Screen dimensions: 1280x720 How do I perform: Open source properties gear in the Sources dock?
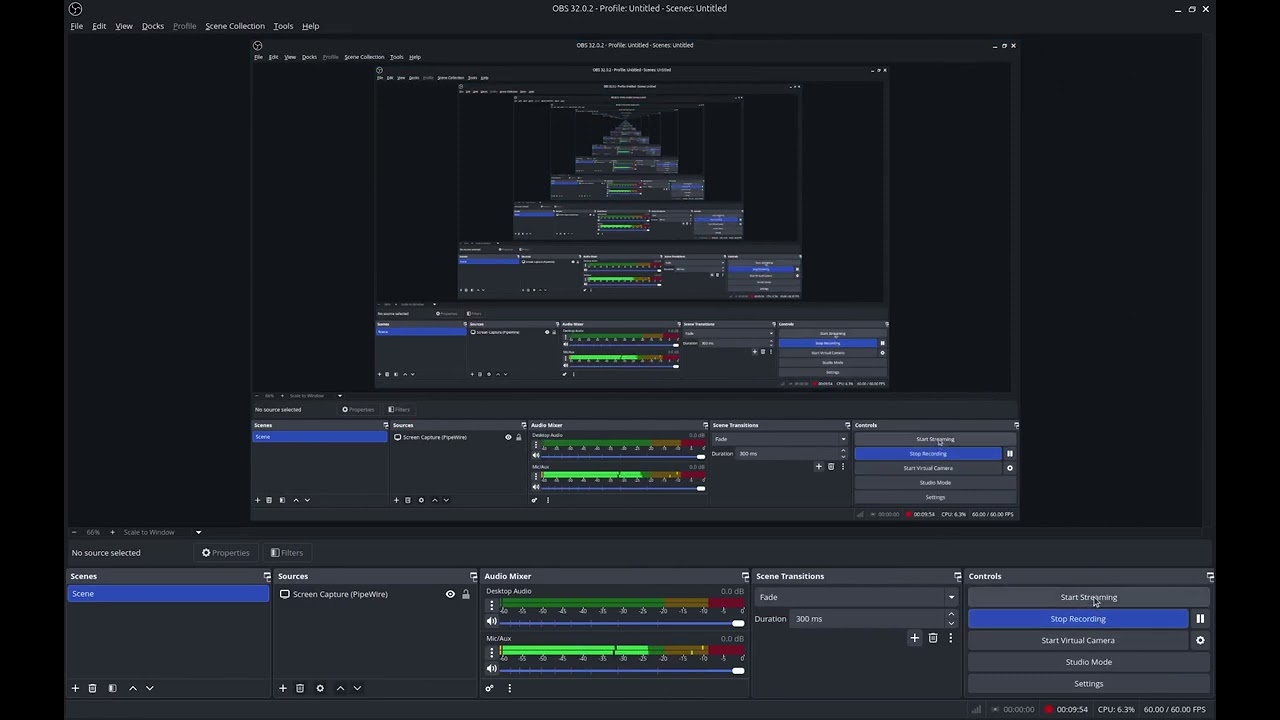pos(320,688)
